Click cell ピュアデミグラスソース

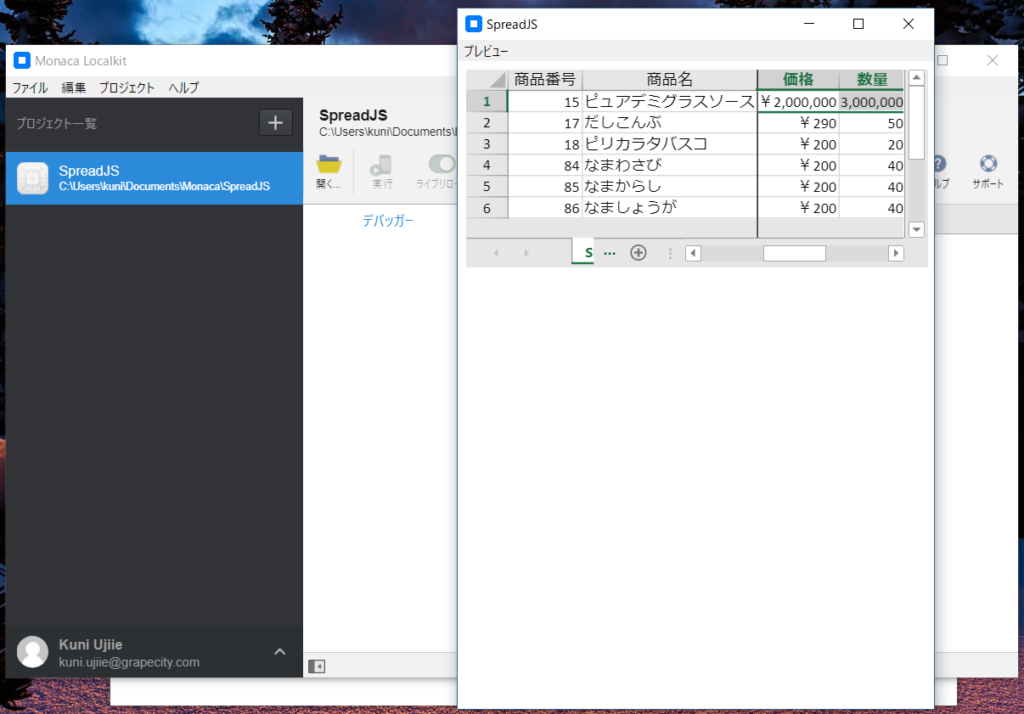[669, 101]
